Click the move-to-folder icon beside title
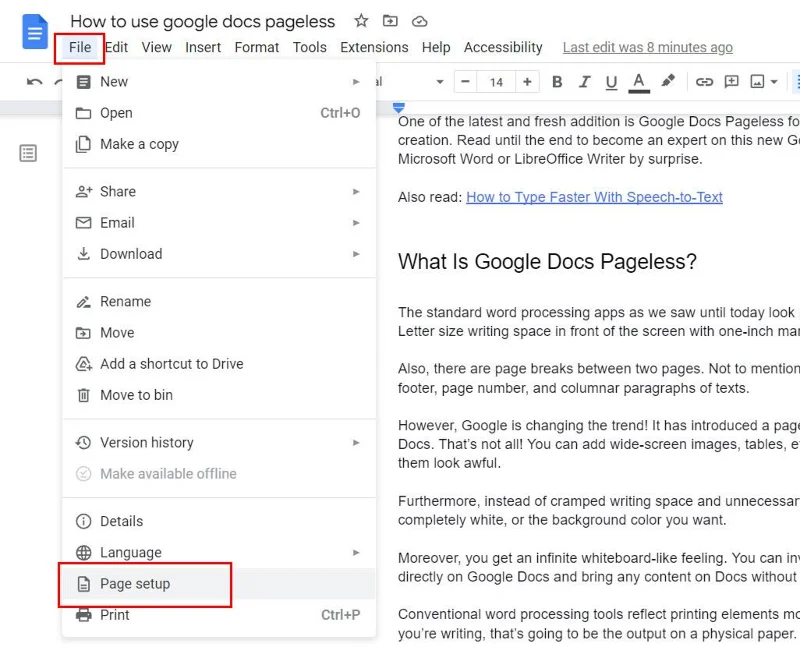Image resolution: width=800 pixels, height=647 pixels. pyautogui.click(x=390, y=21)
